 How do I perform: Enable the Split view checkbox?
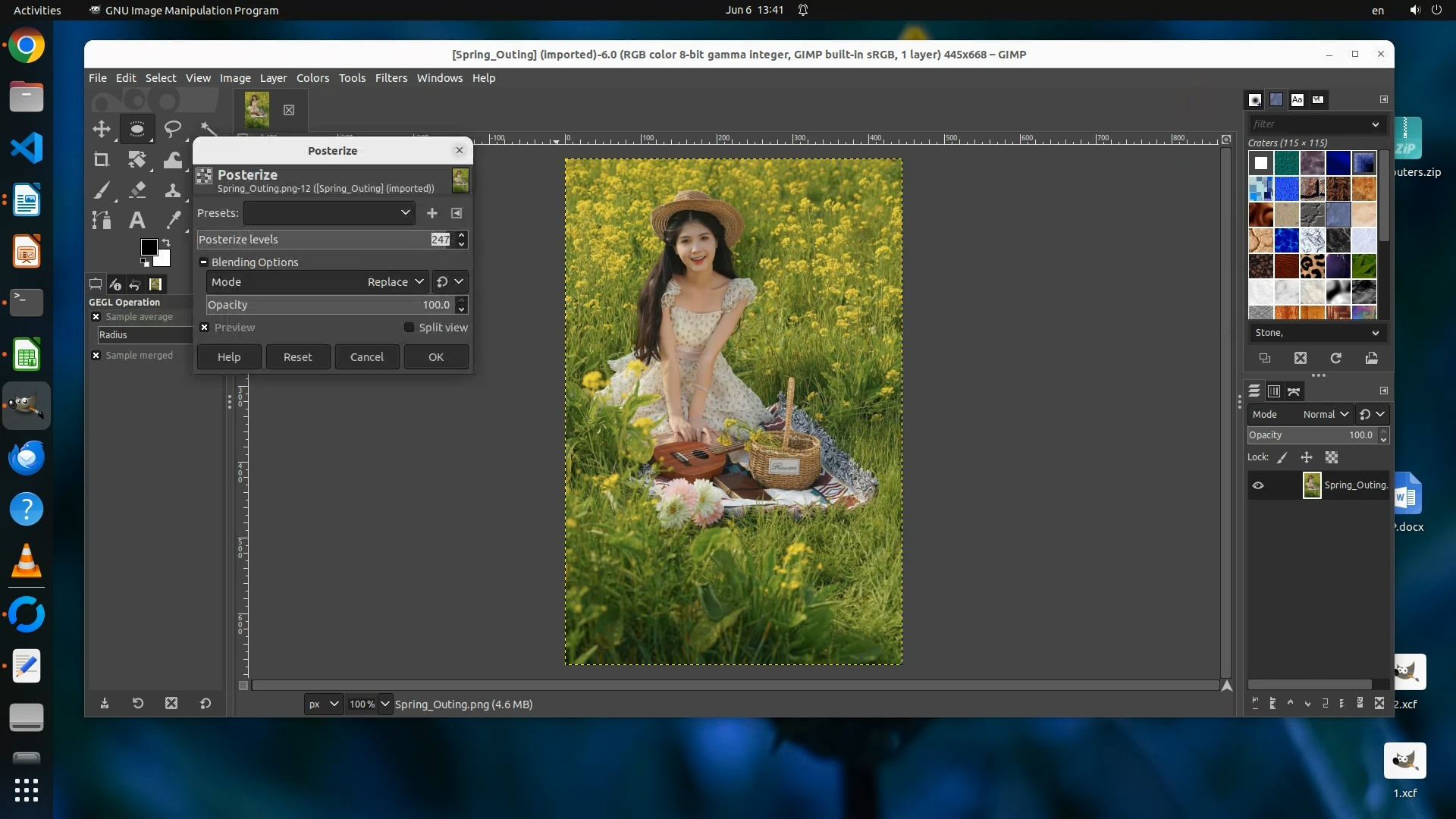409,328
